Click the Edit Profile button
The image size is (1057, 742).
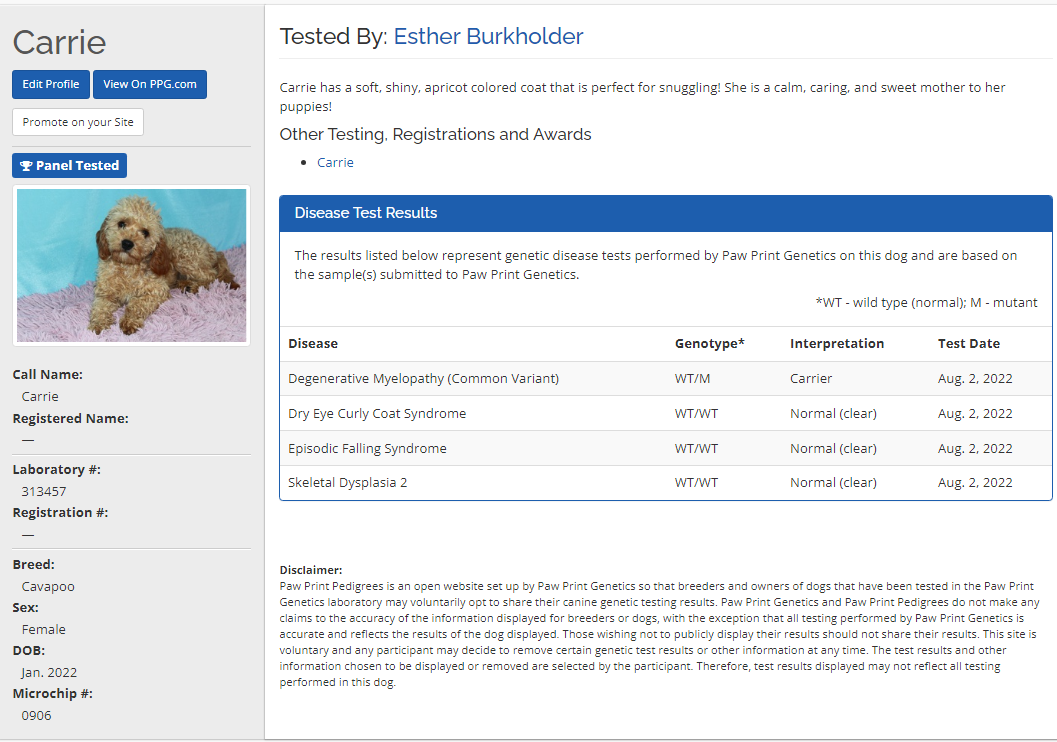coord(51,85)
